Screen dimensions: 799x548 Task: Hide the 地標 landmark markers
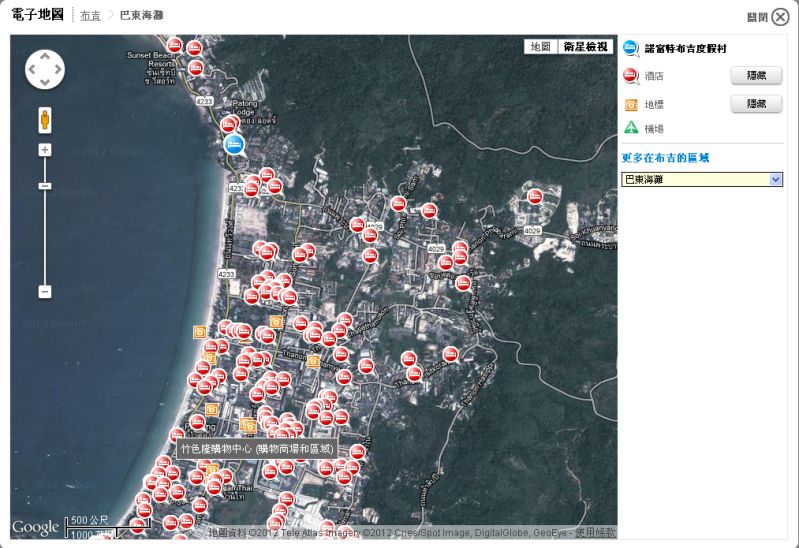pos(755,104)
